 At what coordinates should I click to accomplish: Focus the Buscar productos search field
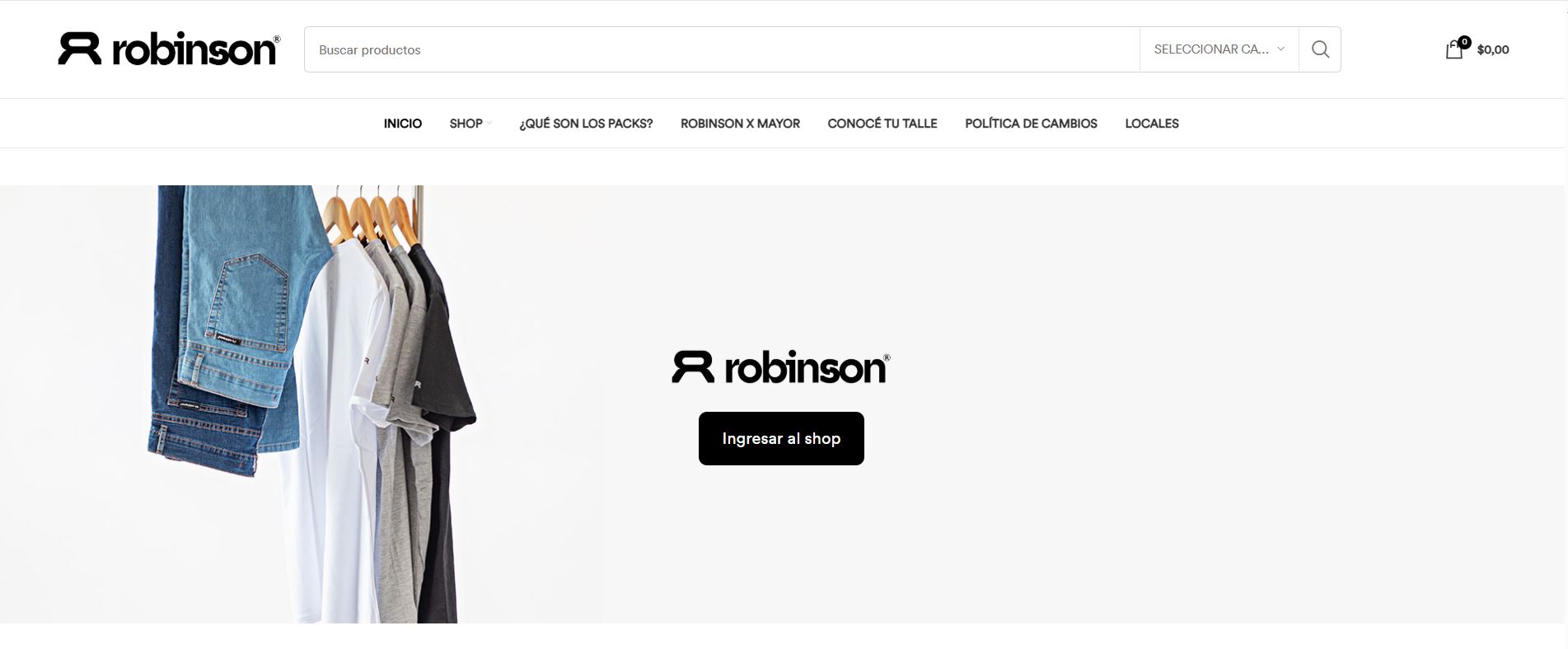pos(722,49)
